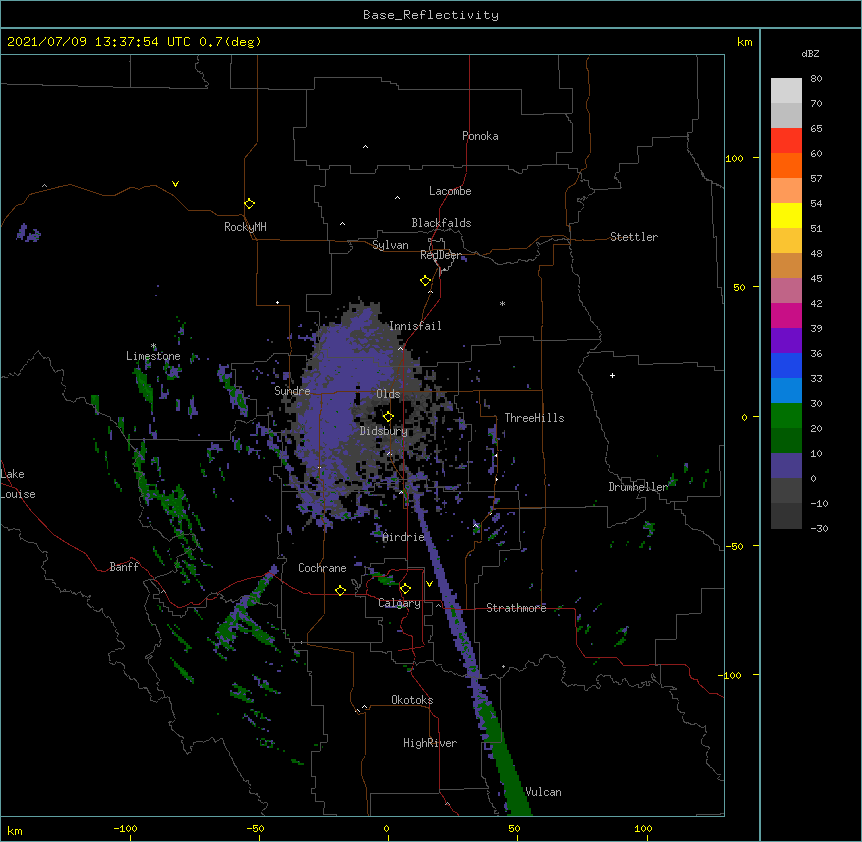Click the Airdrie city label
Screen dimensions: 862x842
tap(403, 537)
